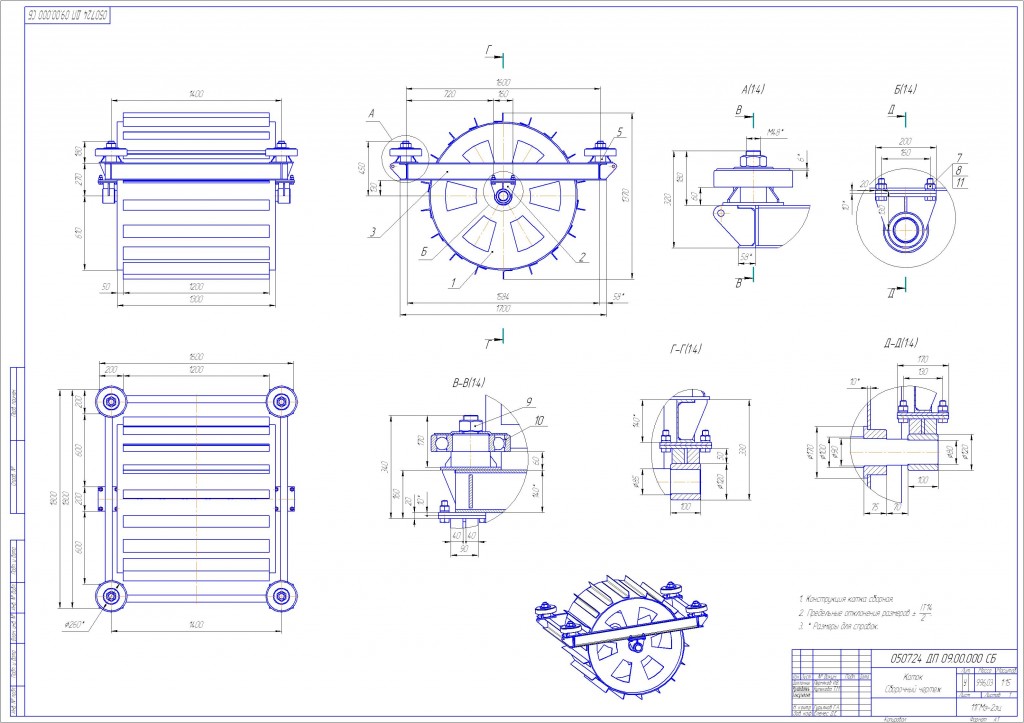1024x723 pixels.
Task: Click the detail callout letter "А" near the wheel
Action: coord(372,114)
